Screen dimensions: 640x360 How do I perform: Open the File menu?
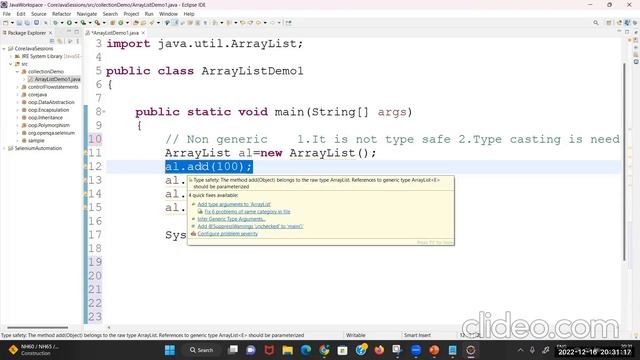pyautogui.click(x=7, y=14)
